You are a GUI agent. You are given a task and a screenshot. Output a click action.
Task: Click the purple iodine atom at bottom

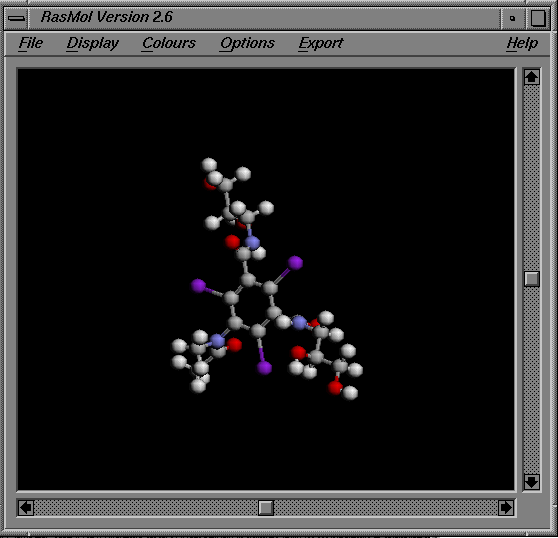[264, 368]
